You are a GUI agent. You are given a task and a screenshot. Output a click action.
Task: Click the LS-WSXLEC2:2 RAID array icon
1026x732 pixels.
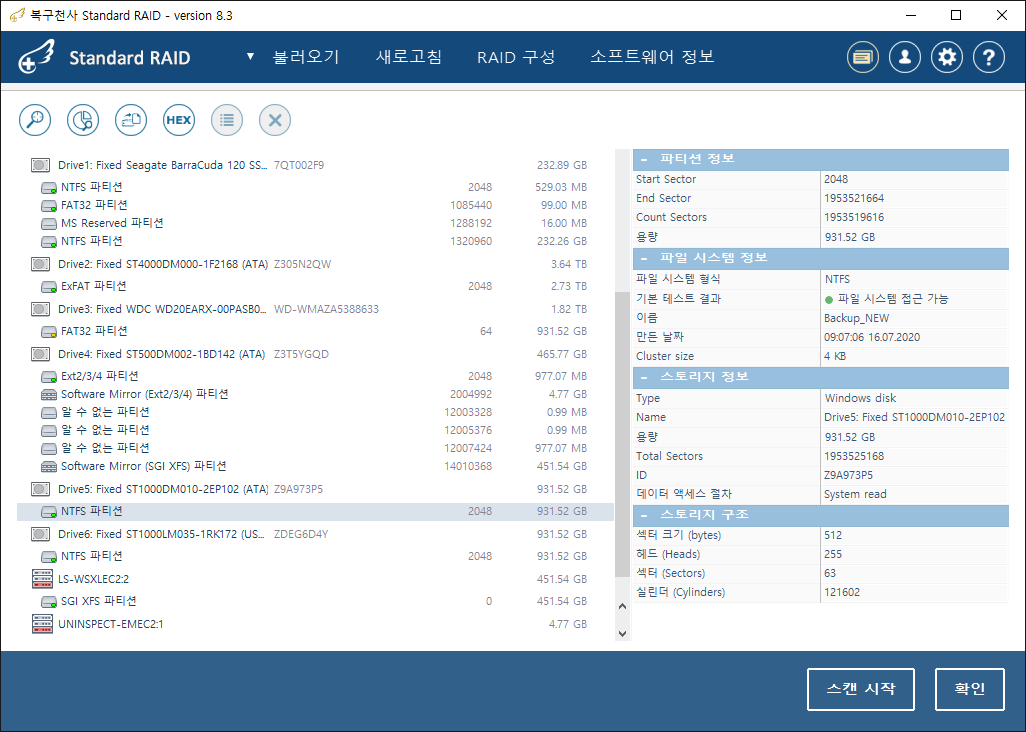coord(42,579)
